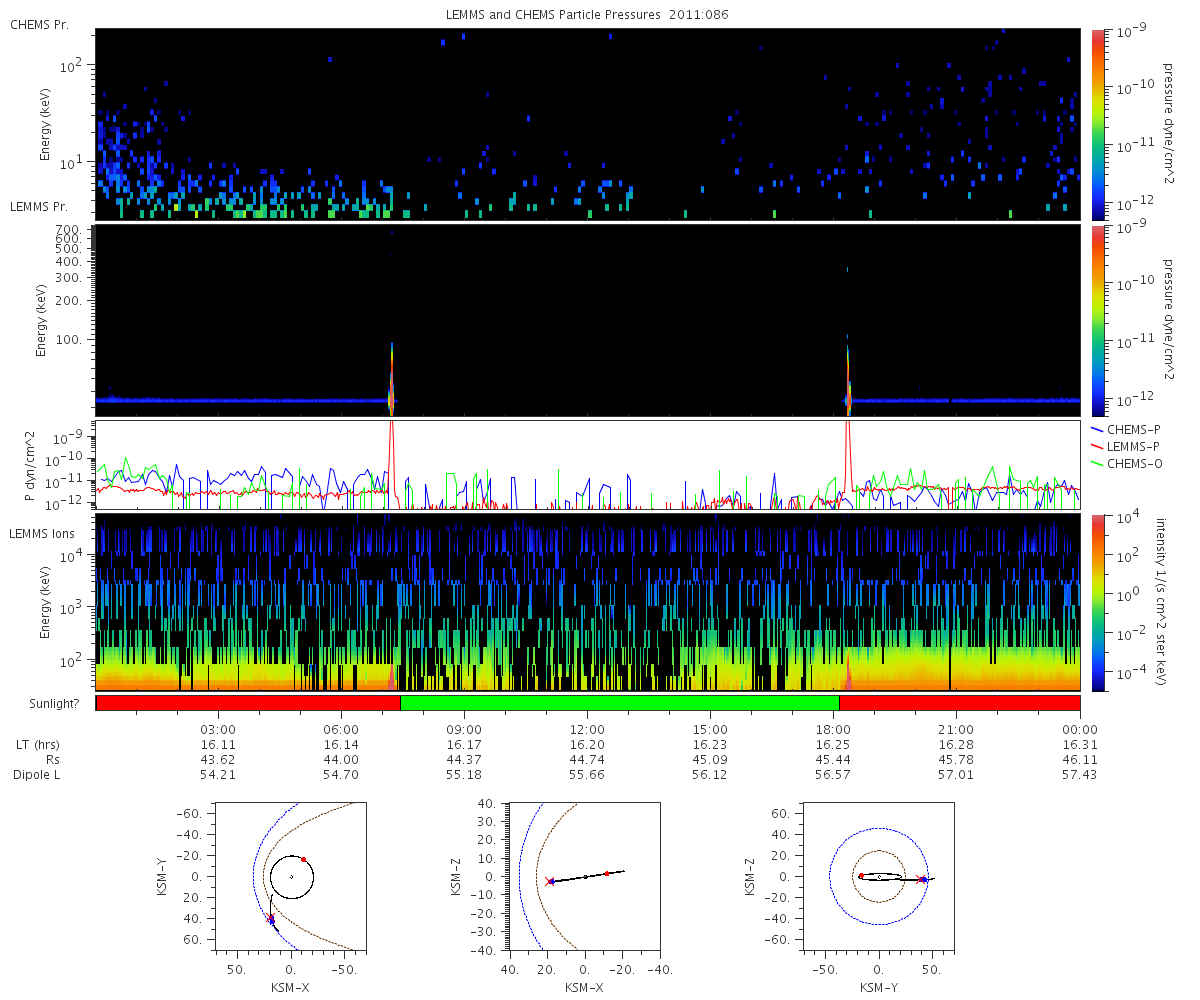Click the 12:00 time axis label
The height and width of the screenshot is (1000, 1200).
587,730
